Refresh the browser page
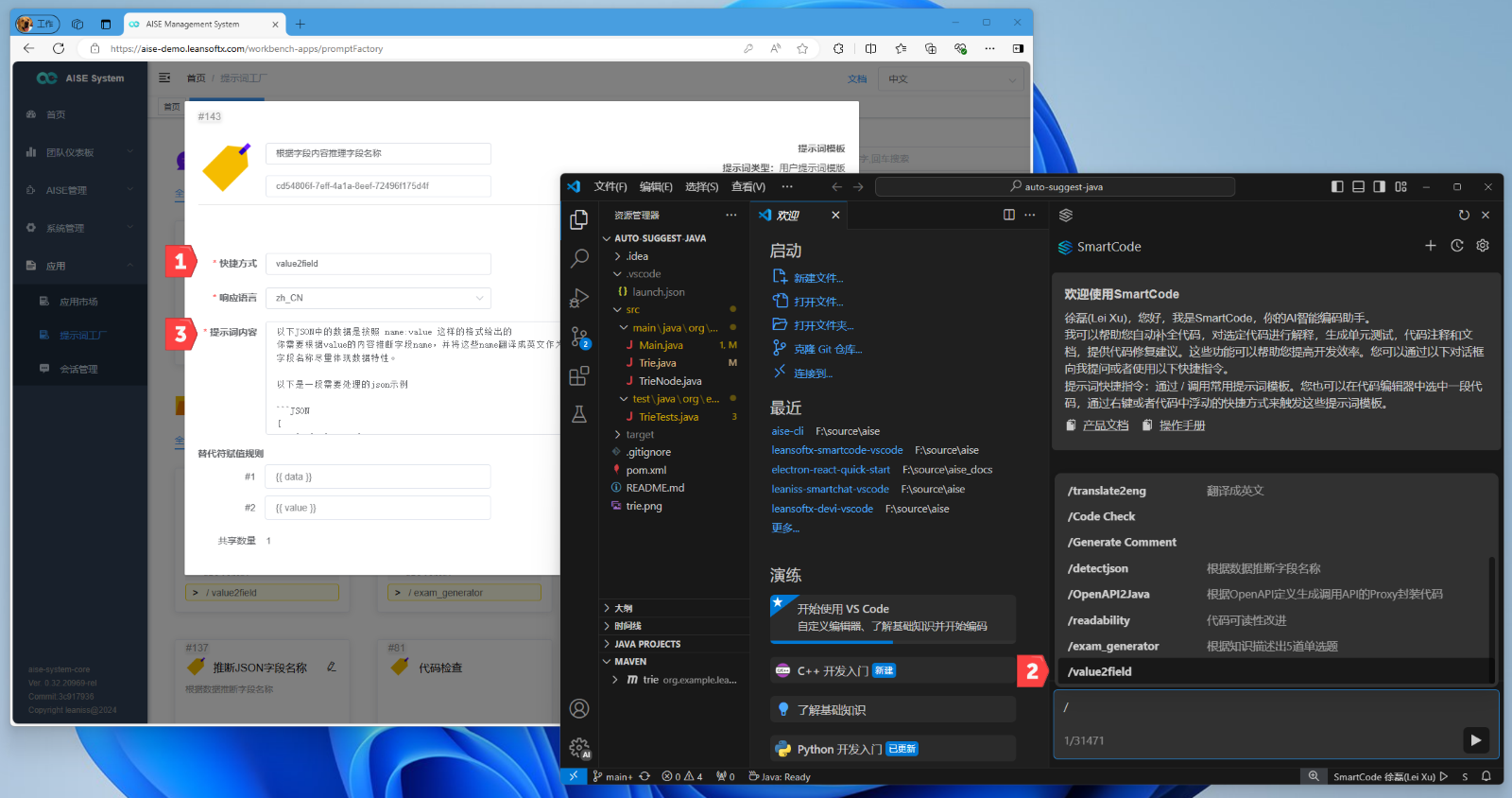Image resolution: width=1512 pixels, height=798 pixels. [x=59, y=48]
